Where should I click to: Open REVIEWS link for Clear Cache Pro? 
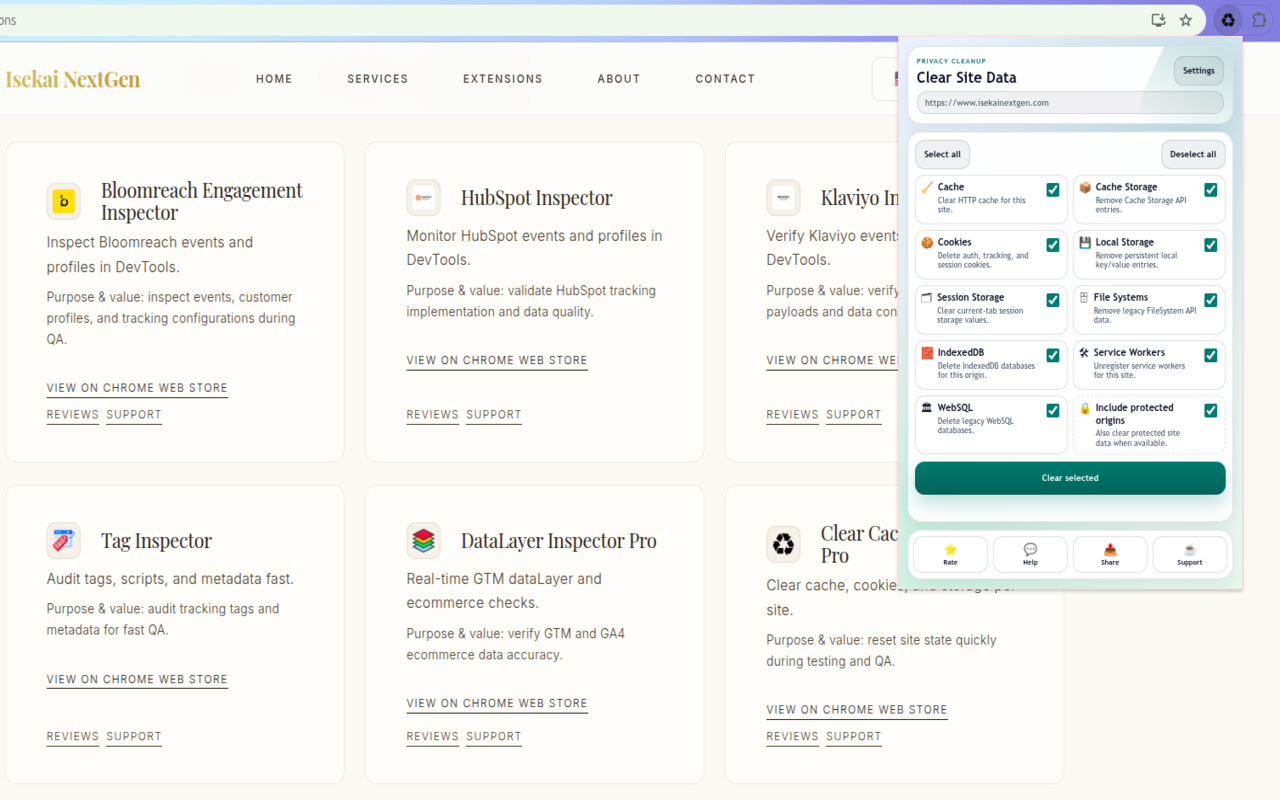[793, 737]
